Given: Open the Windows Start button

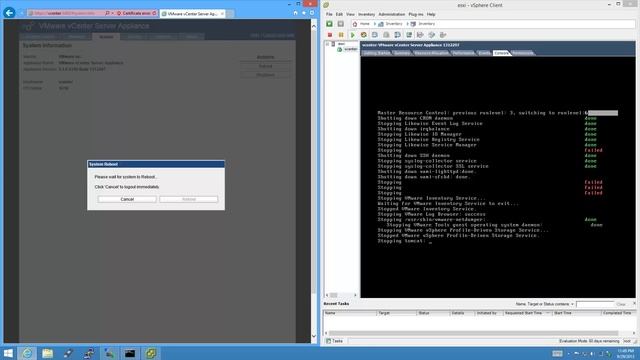Looking at the screenshot, I should 8,353.
